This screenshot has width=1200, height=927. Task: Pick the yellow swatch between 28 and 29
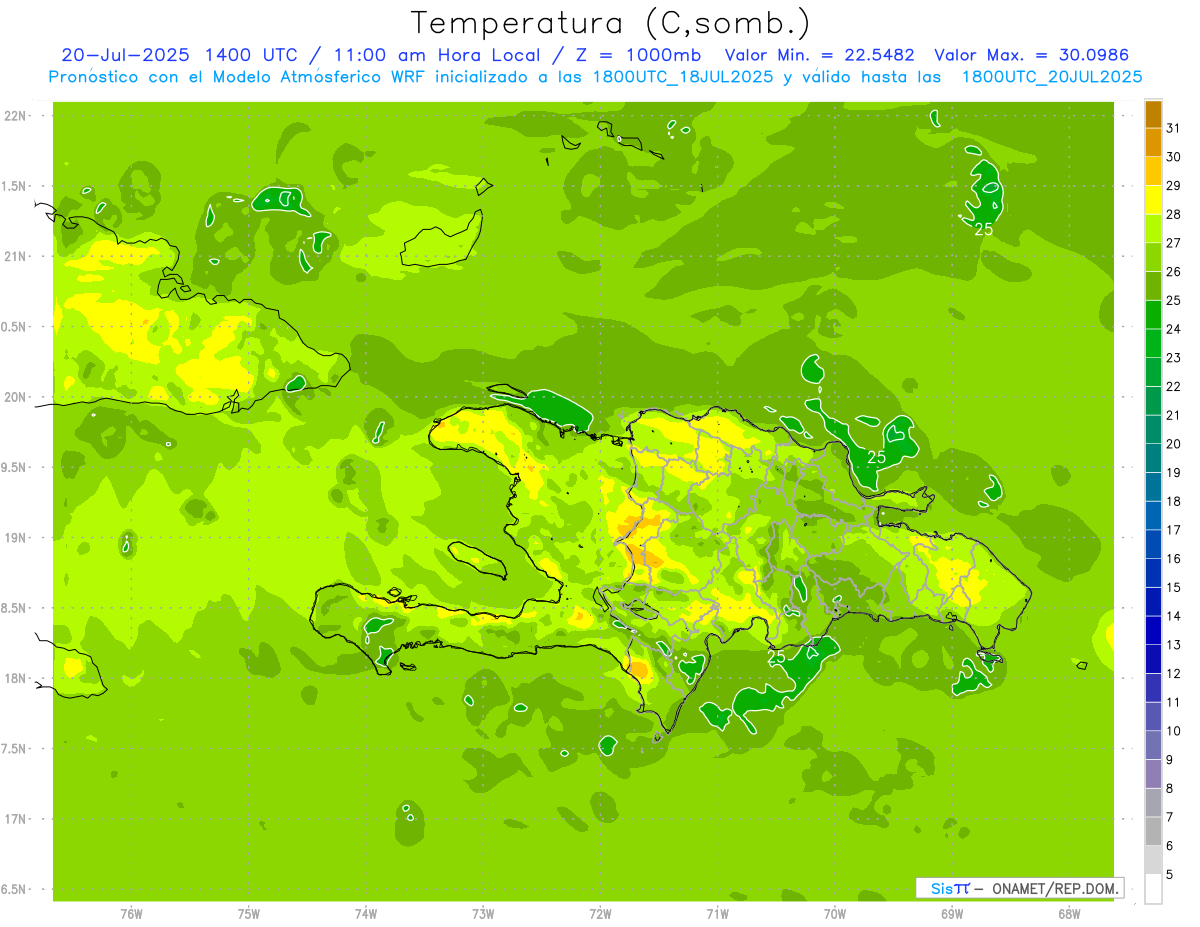coord(1153,200)
